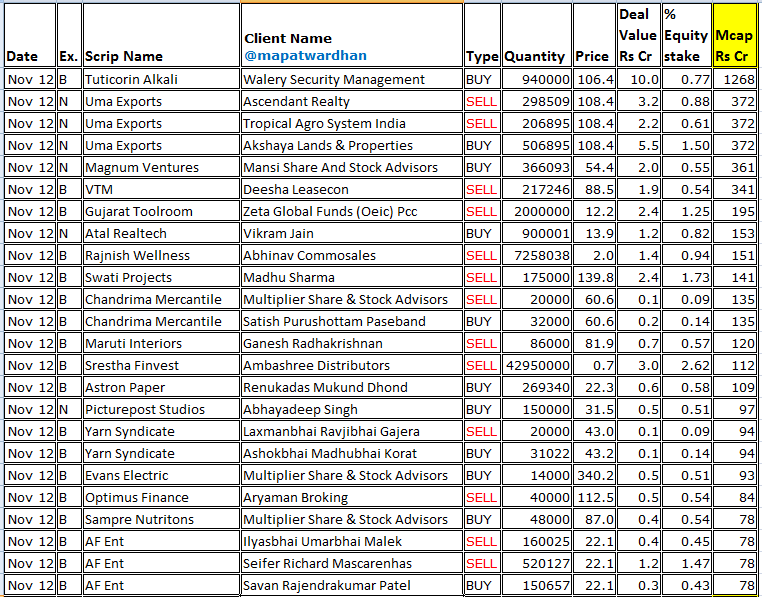The image size is (762, 597).
Task: Select the BUY cell in Vikram Jain row
Action: pyautogui.click(x=482, y=233)
